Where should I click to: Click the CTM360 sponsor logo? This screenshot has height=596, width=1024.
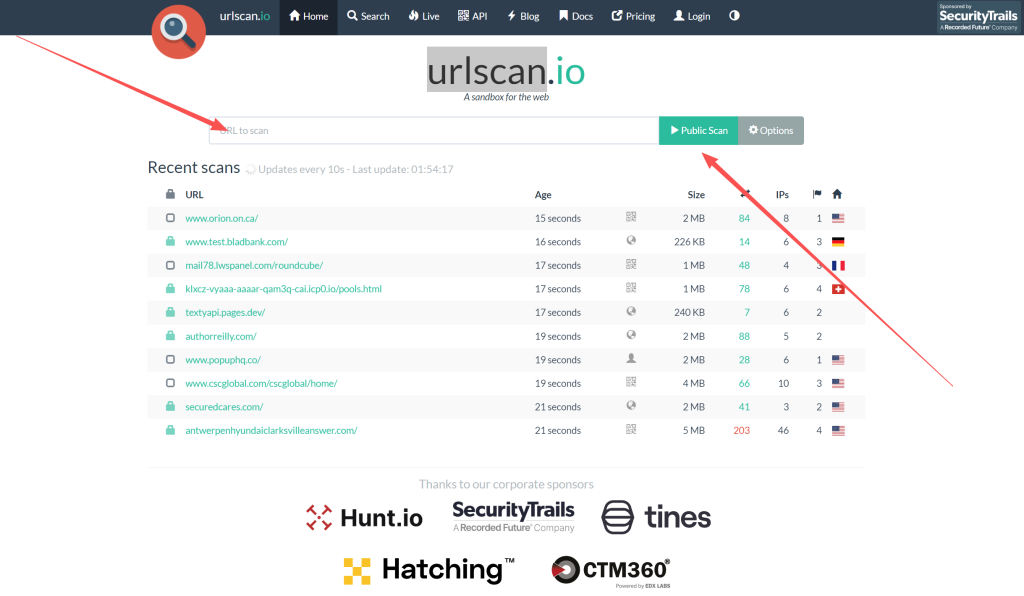[611, 570]
